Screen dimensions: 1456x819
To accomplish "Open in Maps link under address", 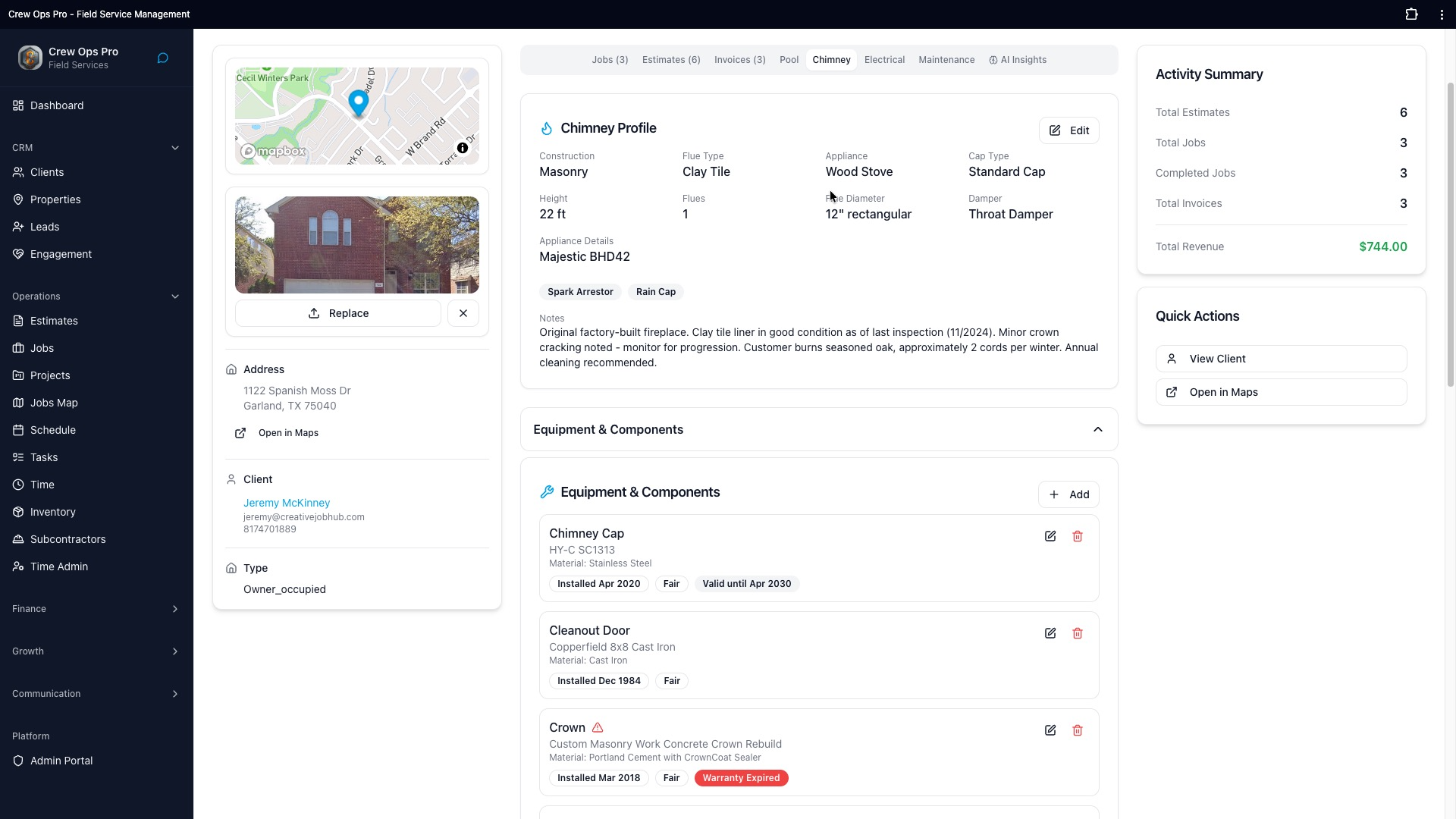I will 278,433.
